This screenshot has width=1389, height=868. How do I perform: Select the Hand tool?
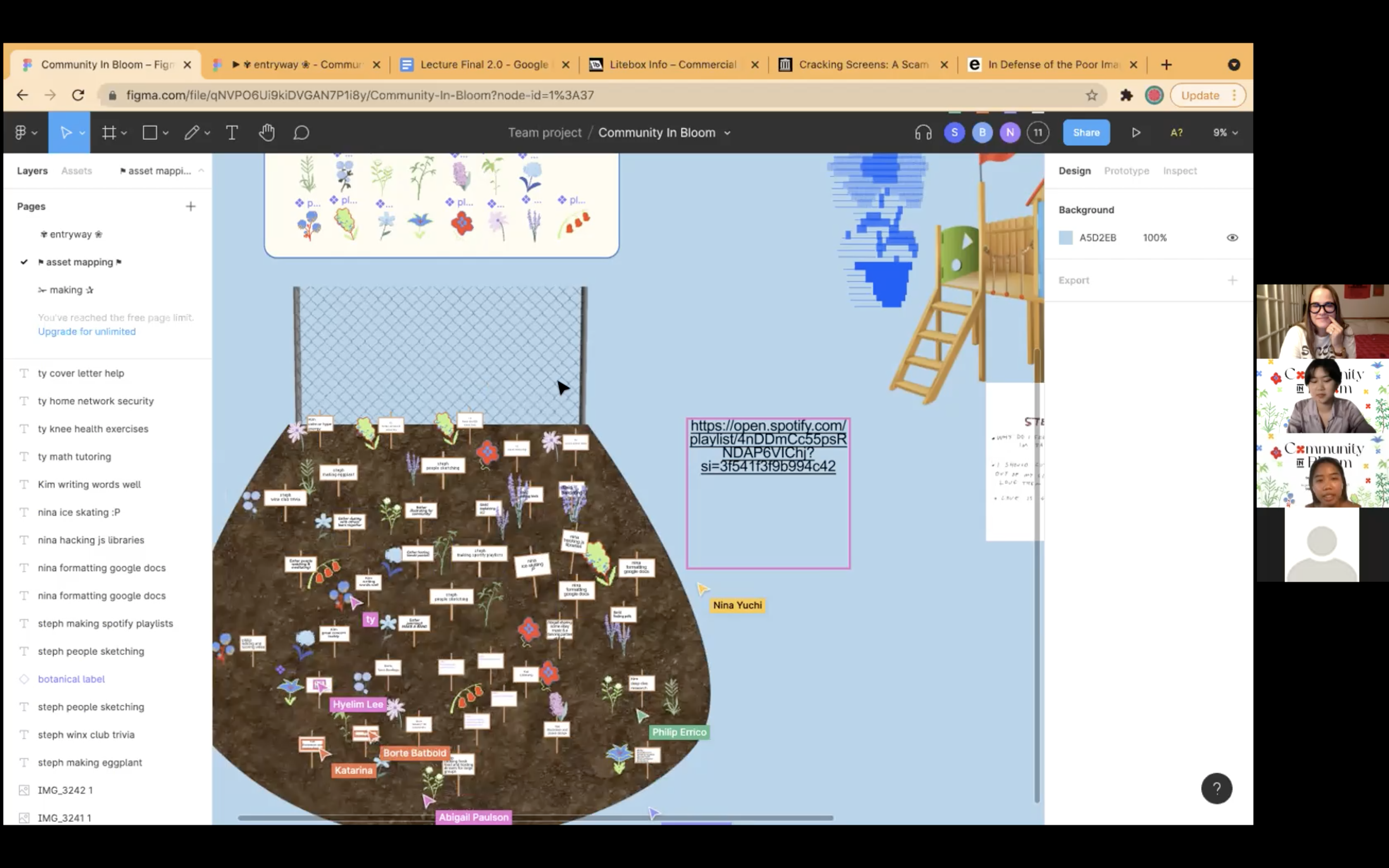pos(266,133)
